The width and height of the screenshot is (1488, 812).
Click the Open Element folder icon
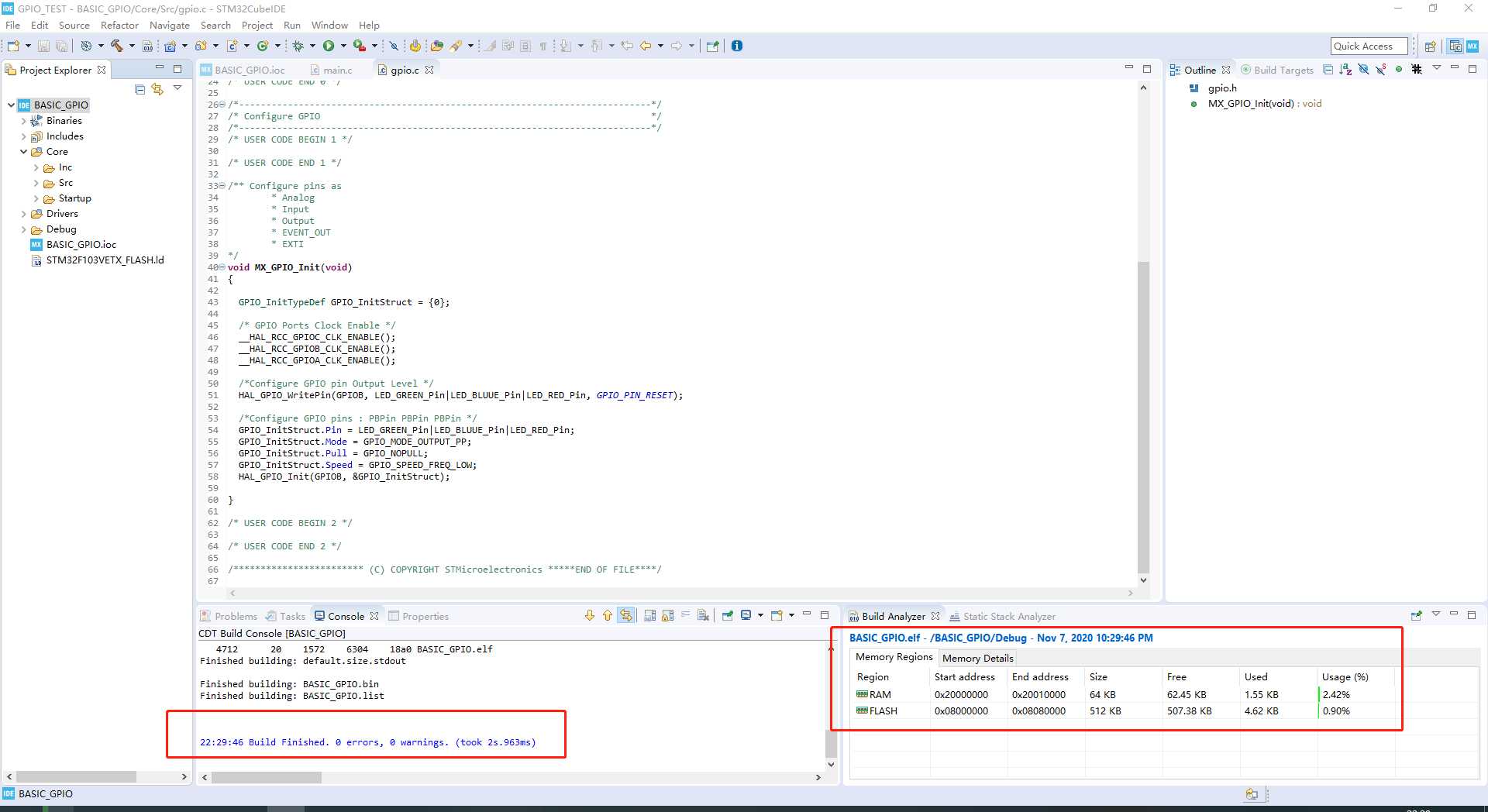pyautogui.click(x=436, y=46)
